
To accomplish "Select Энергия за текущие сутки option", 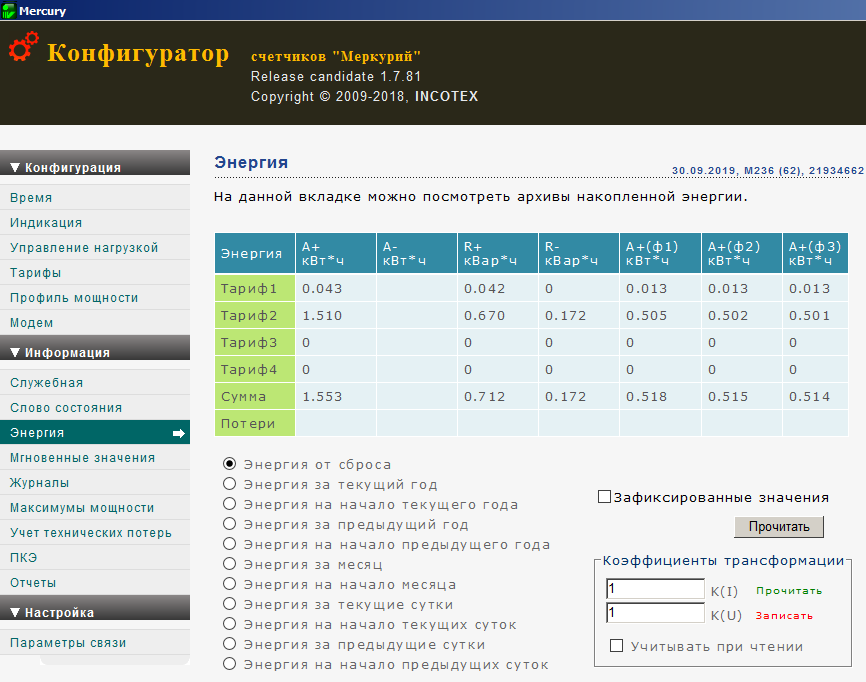I will (x=230, y=604).
